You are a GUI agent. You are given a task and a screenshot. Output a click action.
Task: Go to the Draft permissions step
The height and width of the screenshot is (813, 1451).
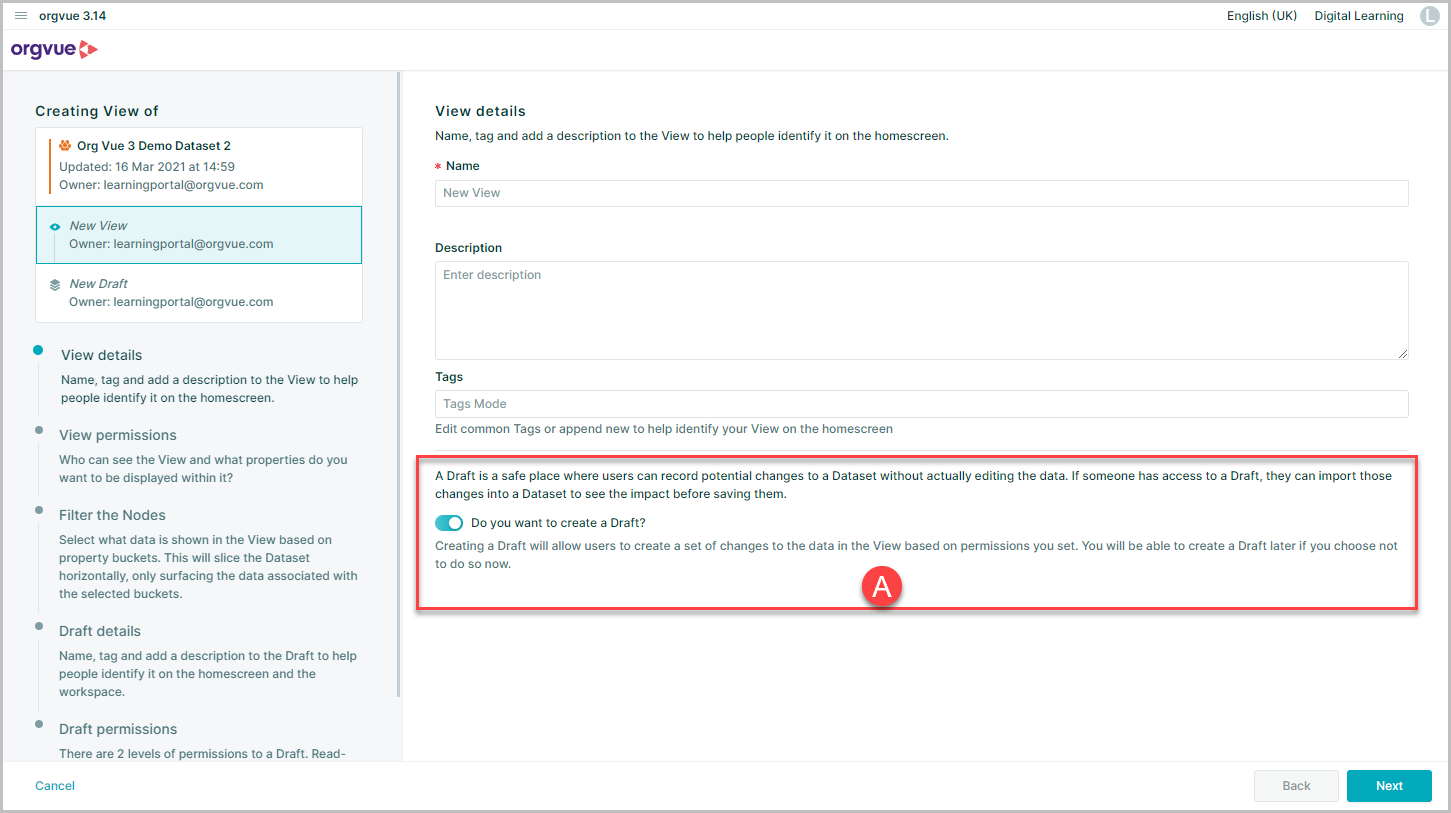(x=118, y=729)
